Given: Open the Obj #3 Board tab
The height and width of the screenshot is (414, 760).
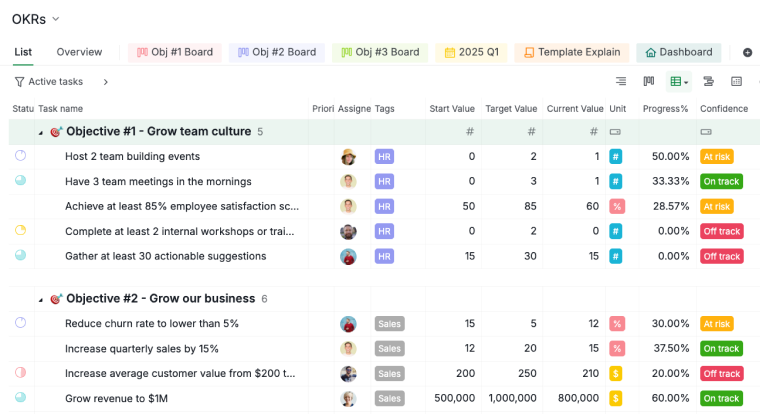Looking at the screenshot, I should point(380,52).
